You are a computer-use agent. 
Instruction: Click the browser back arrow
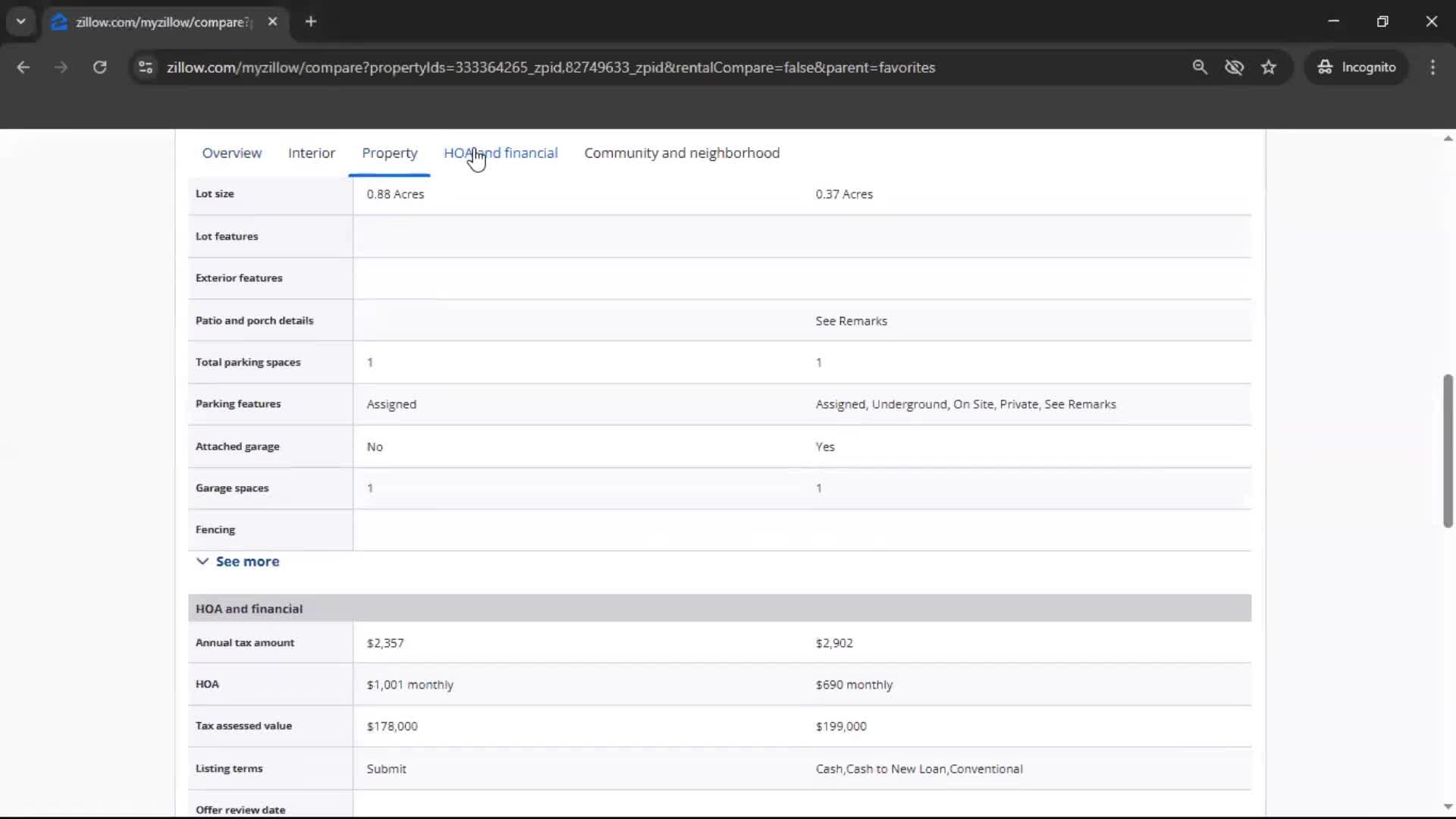(24, 67)
